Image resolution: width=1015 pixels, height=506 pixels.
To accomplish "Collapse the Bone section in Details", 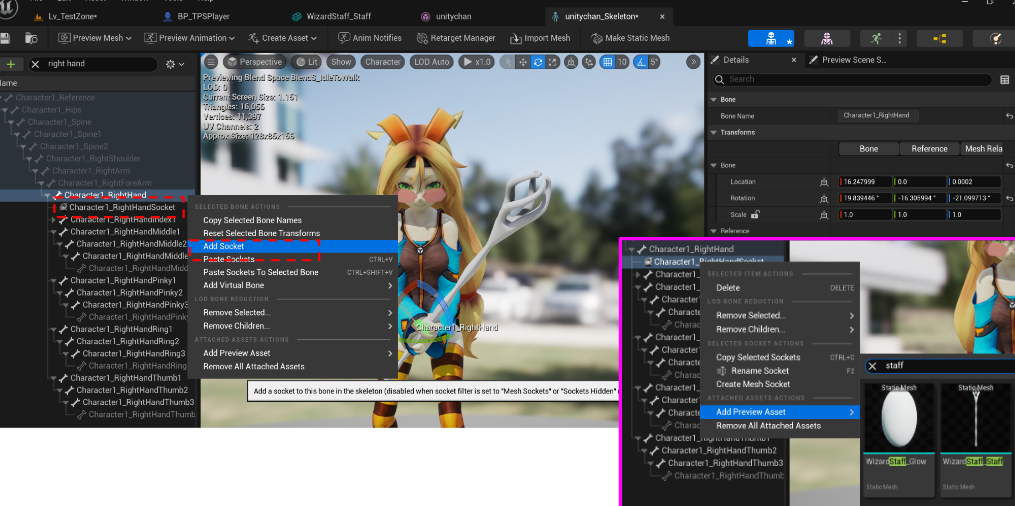I will [714, 100].
